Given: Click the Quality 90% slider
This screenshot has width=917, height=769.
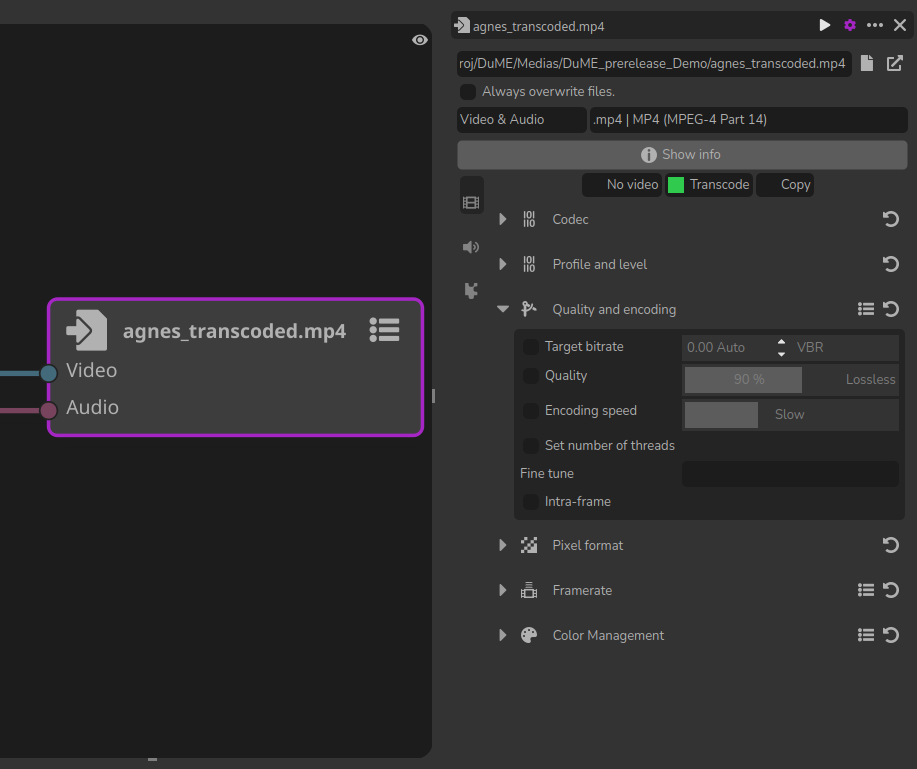Looking at the screenshot, I should (744, 380).
